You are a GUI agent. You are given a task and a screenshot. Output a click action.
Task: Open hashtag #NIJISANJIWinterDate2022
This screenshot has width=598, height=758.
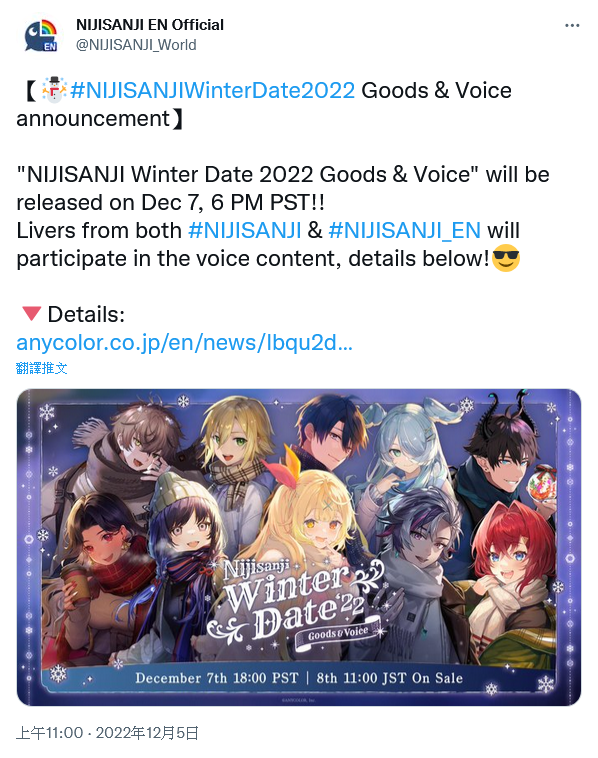coord(213,91)
